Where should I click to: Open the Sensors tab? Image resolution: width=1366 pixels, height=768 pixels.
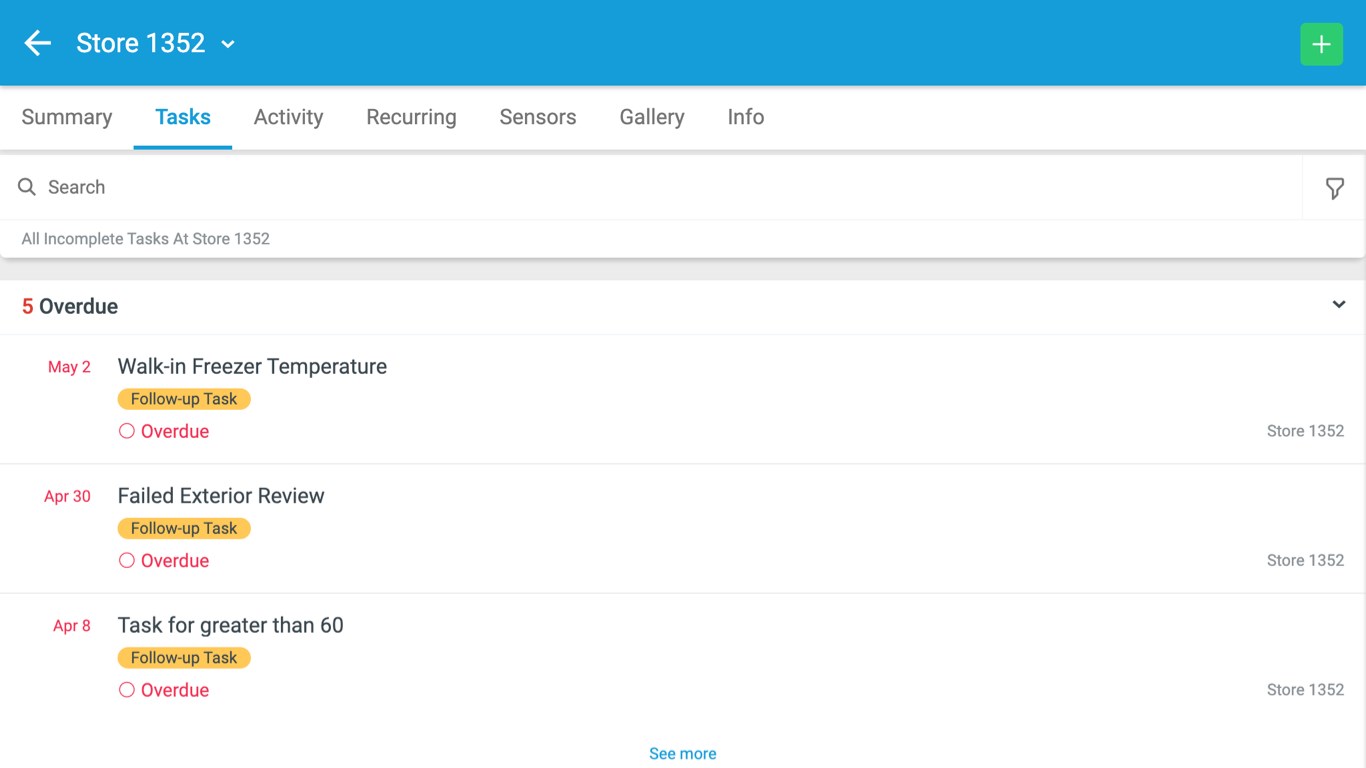click(537, 117)
